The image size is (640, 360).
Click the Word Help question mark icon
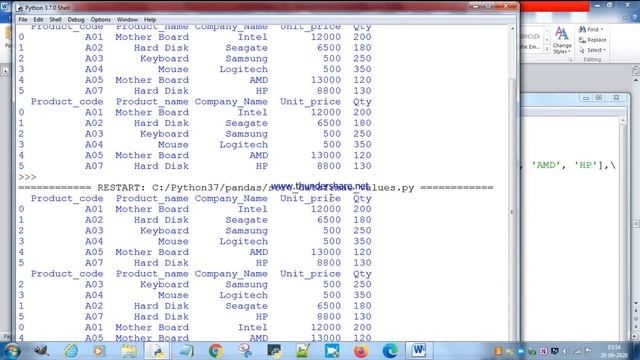tap(635, 18)
